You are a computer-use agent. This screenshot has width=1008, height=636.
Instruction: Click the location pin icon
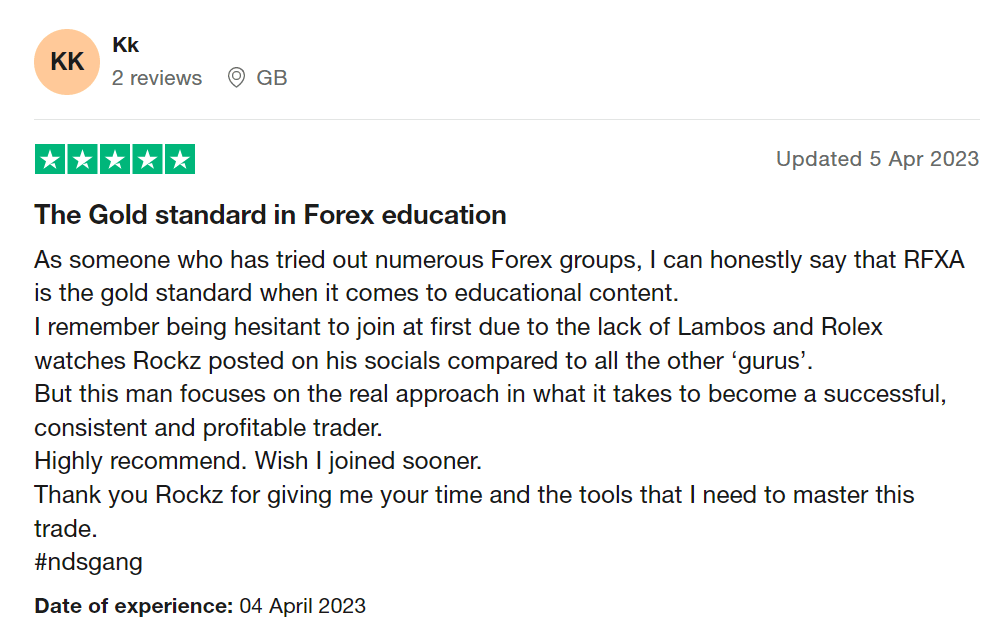pos(237,78)
